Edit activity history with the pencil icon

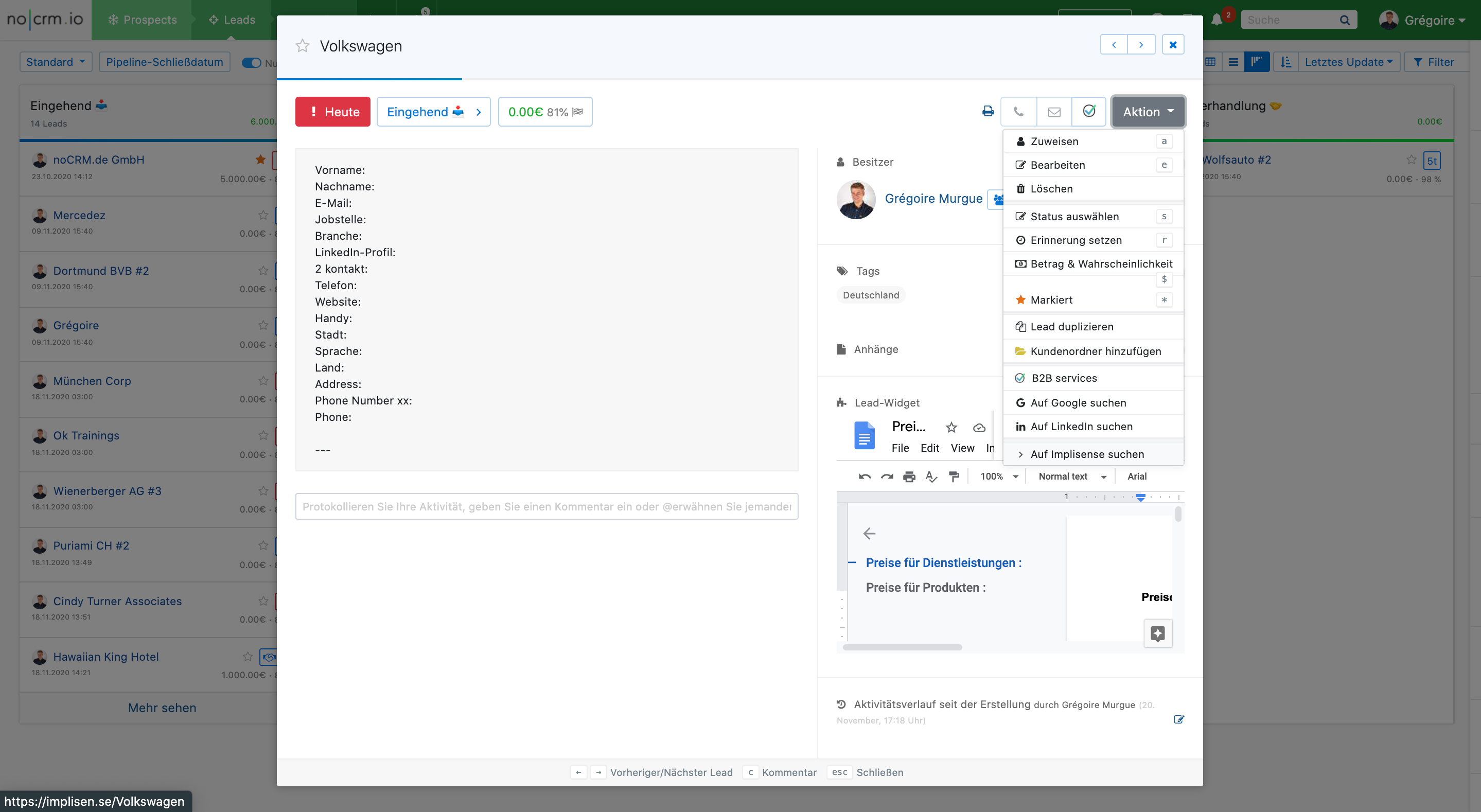tap(1178, 719)
